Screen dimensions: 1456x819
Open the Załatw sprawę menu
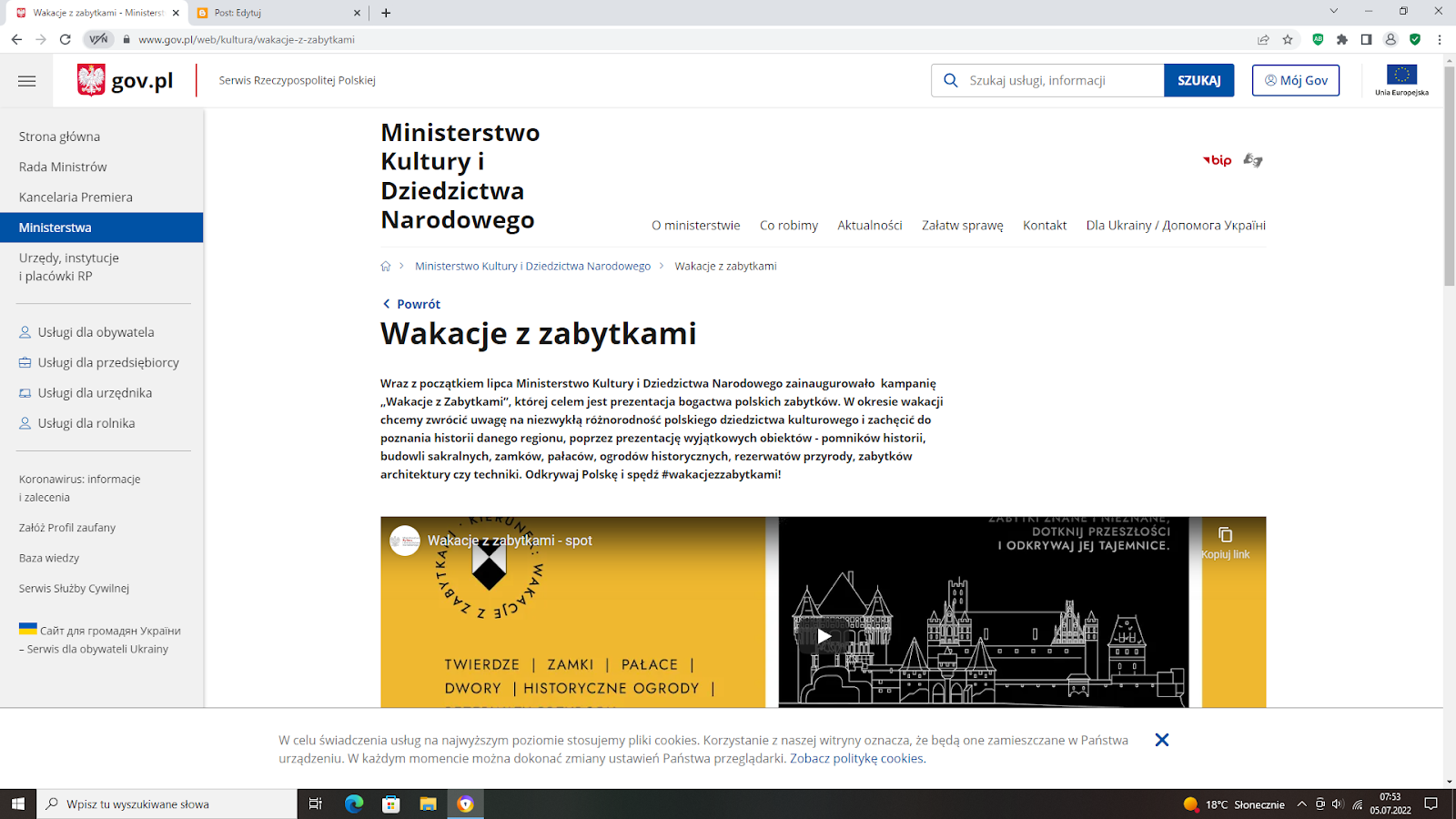[963, 226]
